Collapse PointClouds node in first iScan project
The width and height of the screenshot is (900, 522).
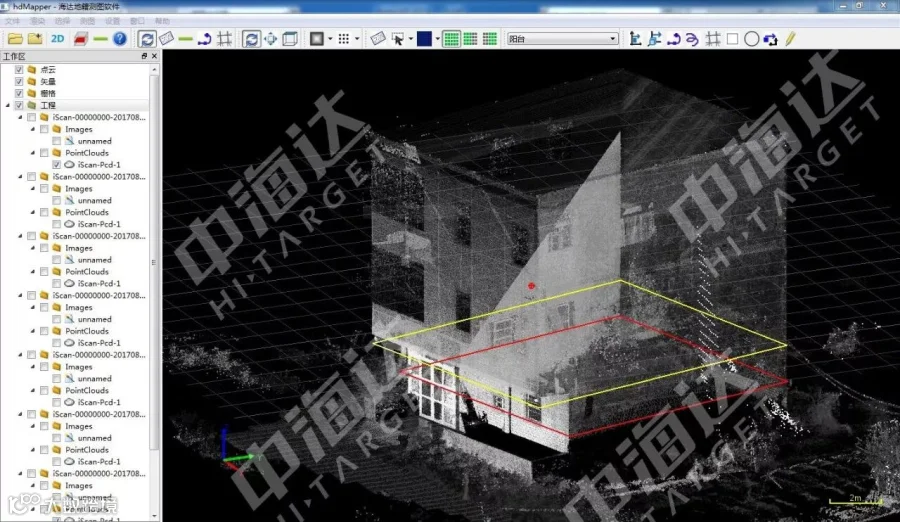pos(33,153)
